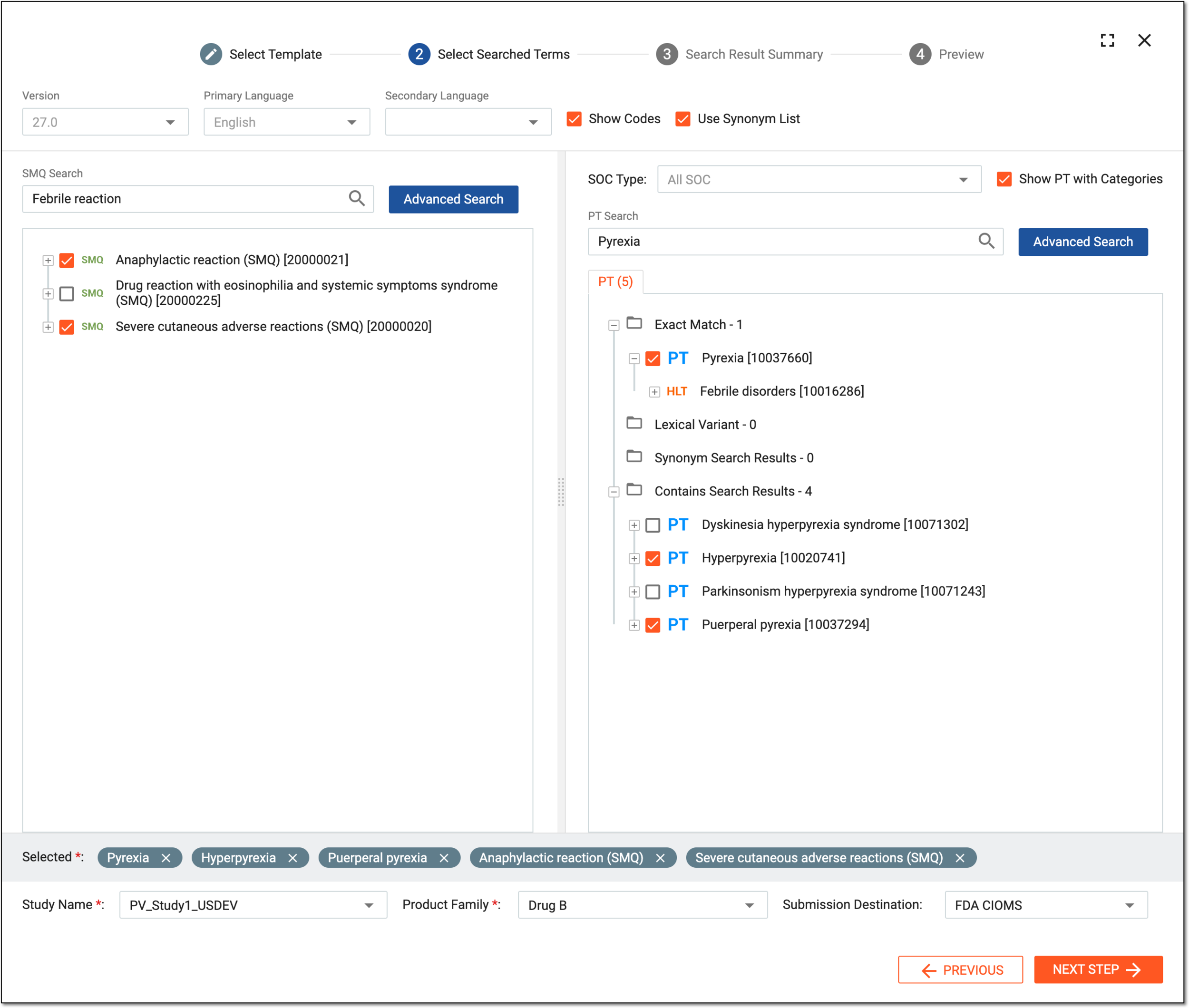
Task: Open the Submission Destination dropdown
Action: coord(1046,904)
